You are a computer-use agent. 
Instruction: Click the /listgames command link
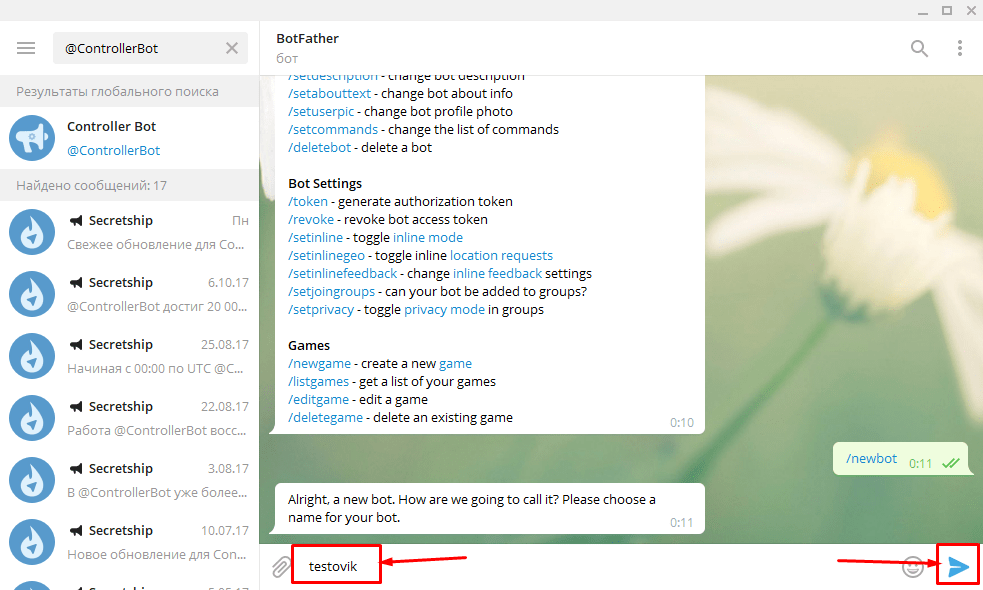point(318,382)
